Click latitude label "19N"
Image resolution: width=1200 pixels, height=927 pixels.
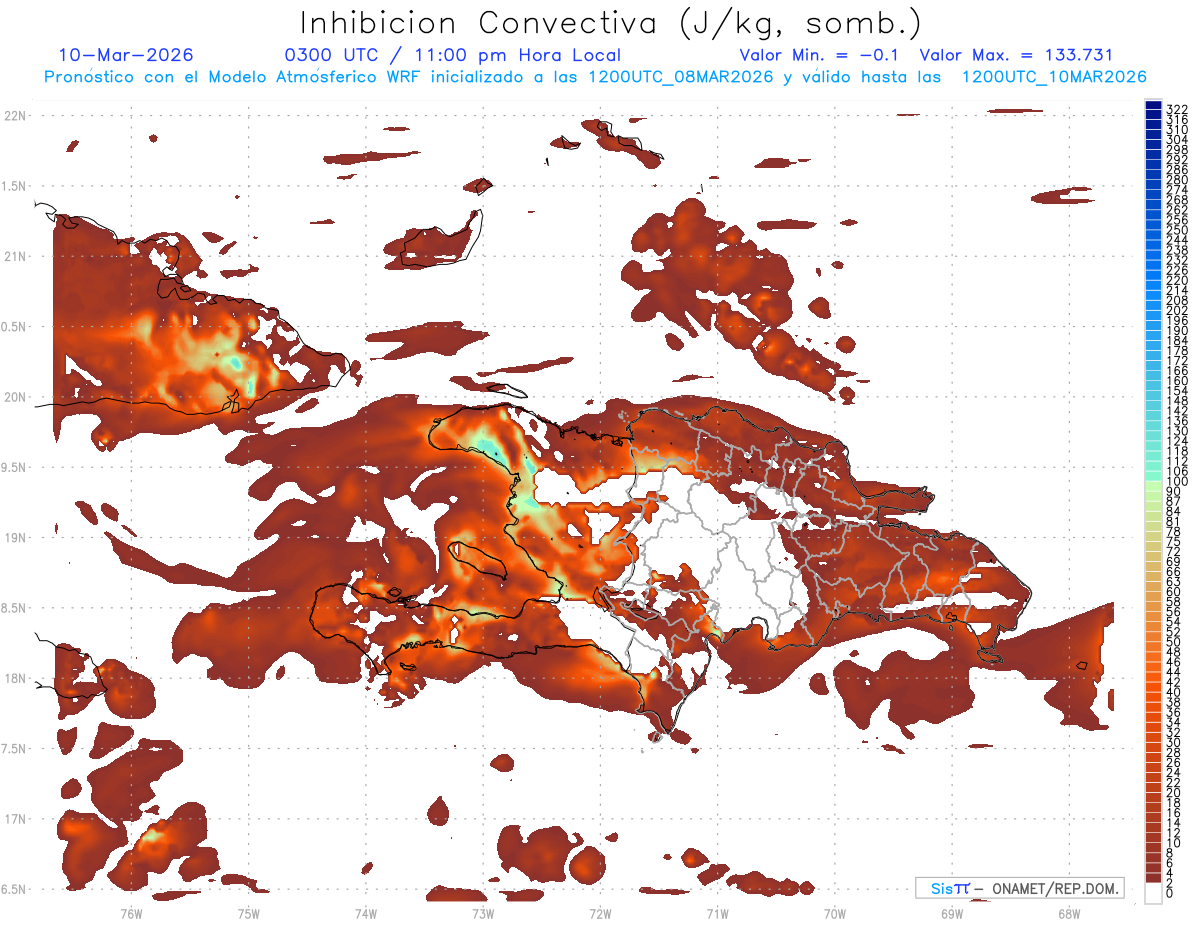14,538
